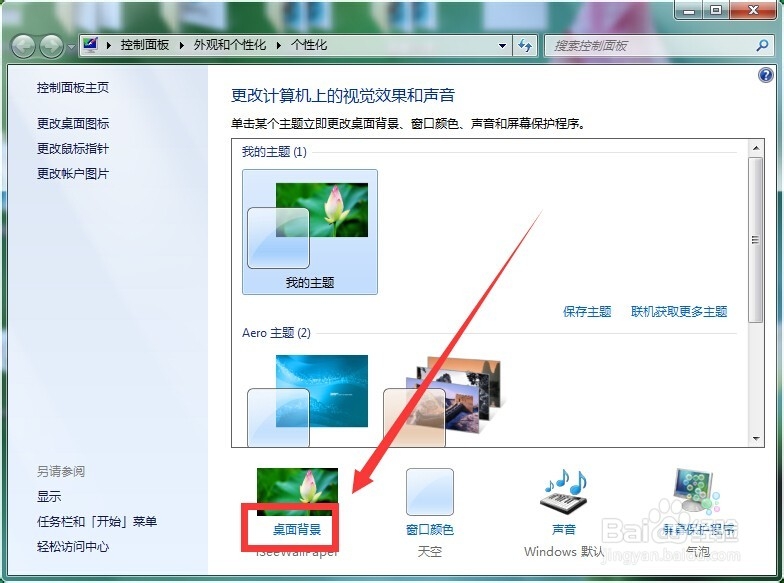784x583 pixels.
Task: Click the Back navigation arrow
Action: click(23, 47)
